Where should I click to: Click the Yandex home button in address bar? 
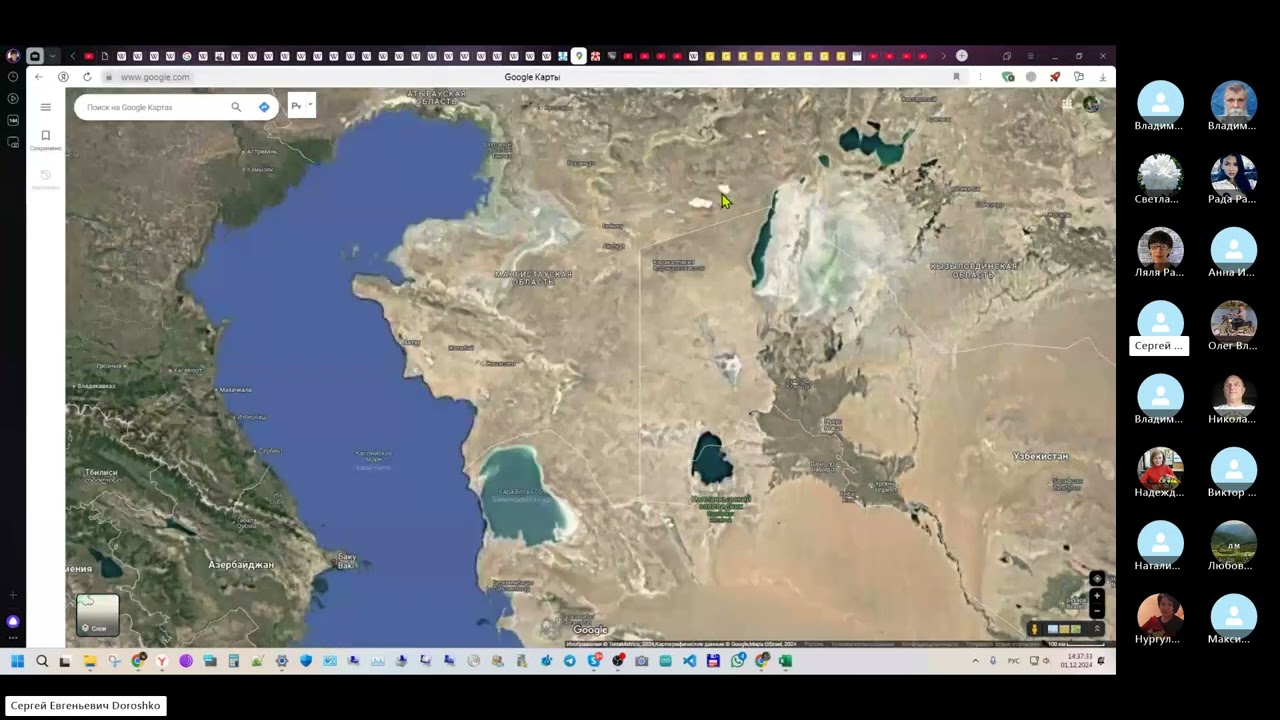(63, 77)
